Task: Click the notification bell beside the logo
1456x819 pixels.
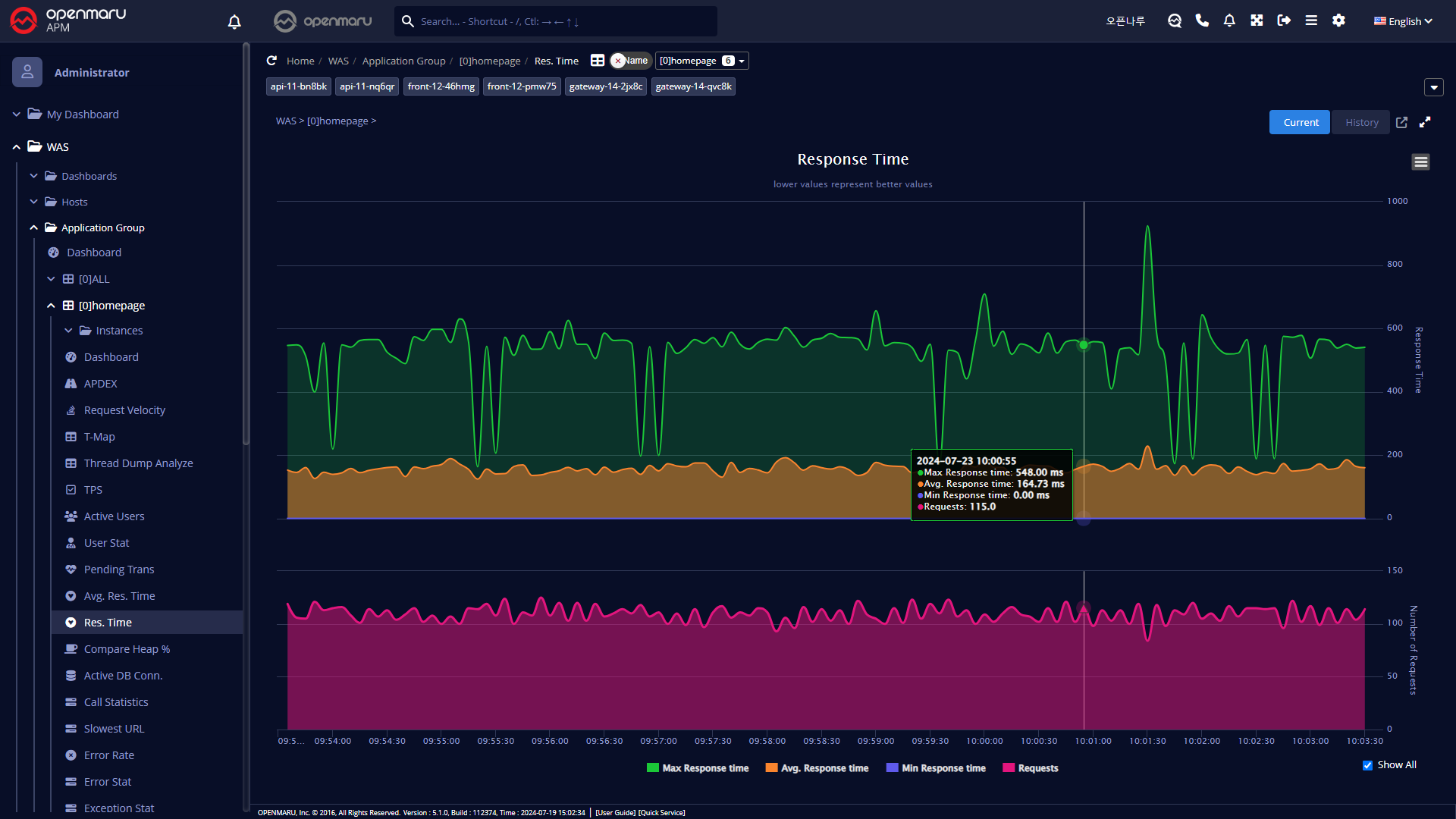Action: pyautogui.click(x=234, y=21)
